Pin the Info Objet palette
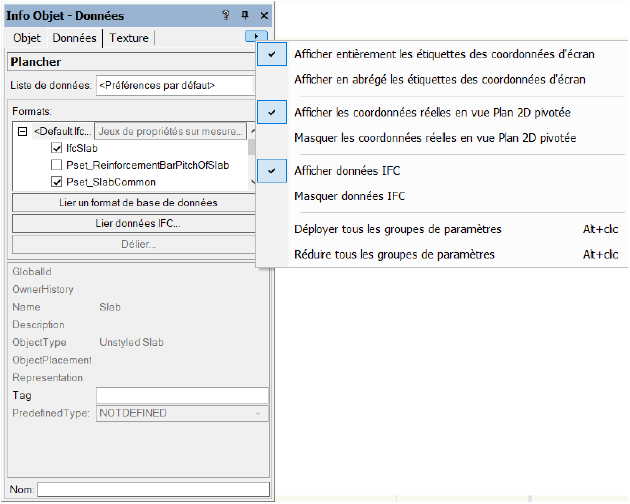Image resolution: width=630 pixels, height=504 pixels. point(246,16)
